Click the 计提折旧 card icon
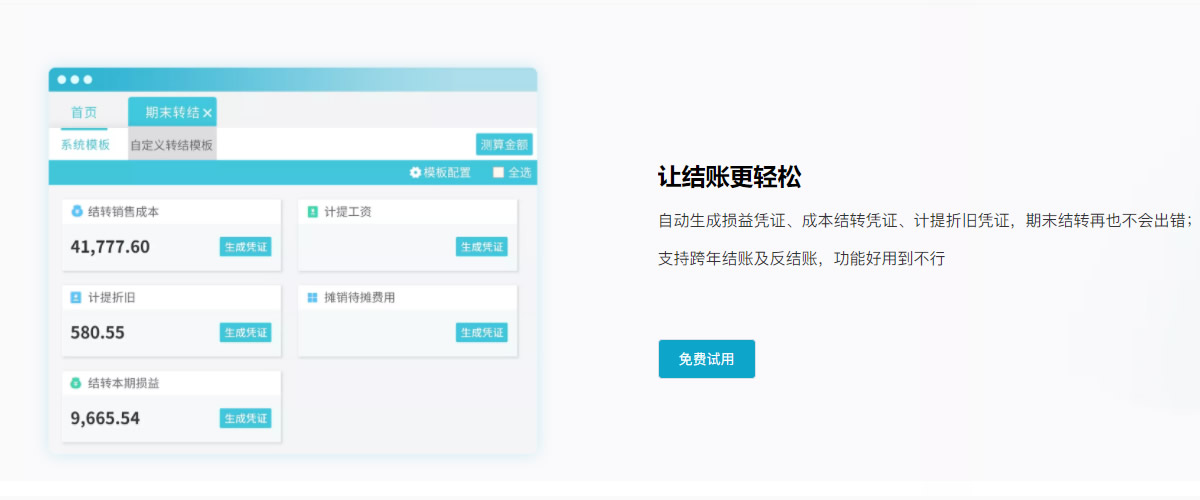The width and height of the screenshot is (1200, 500). coord(76,297)
